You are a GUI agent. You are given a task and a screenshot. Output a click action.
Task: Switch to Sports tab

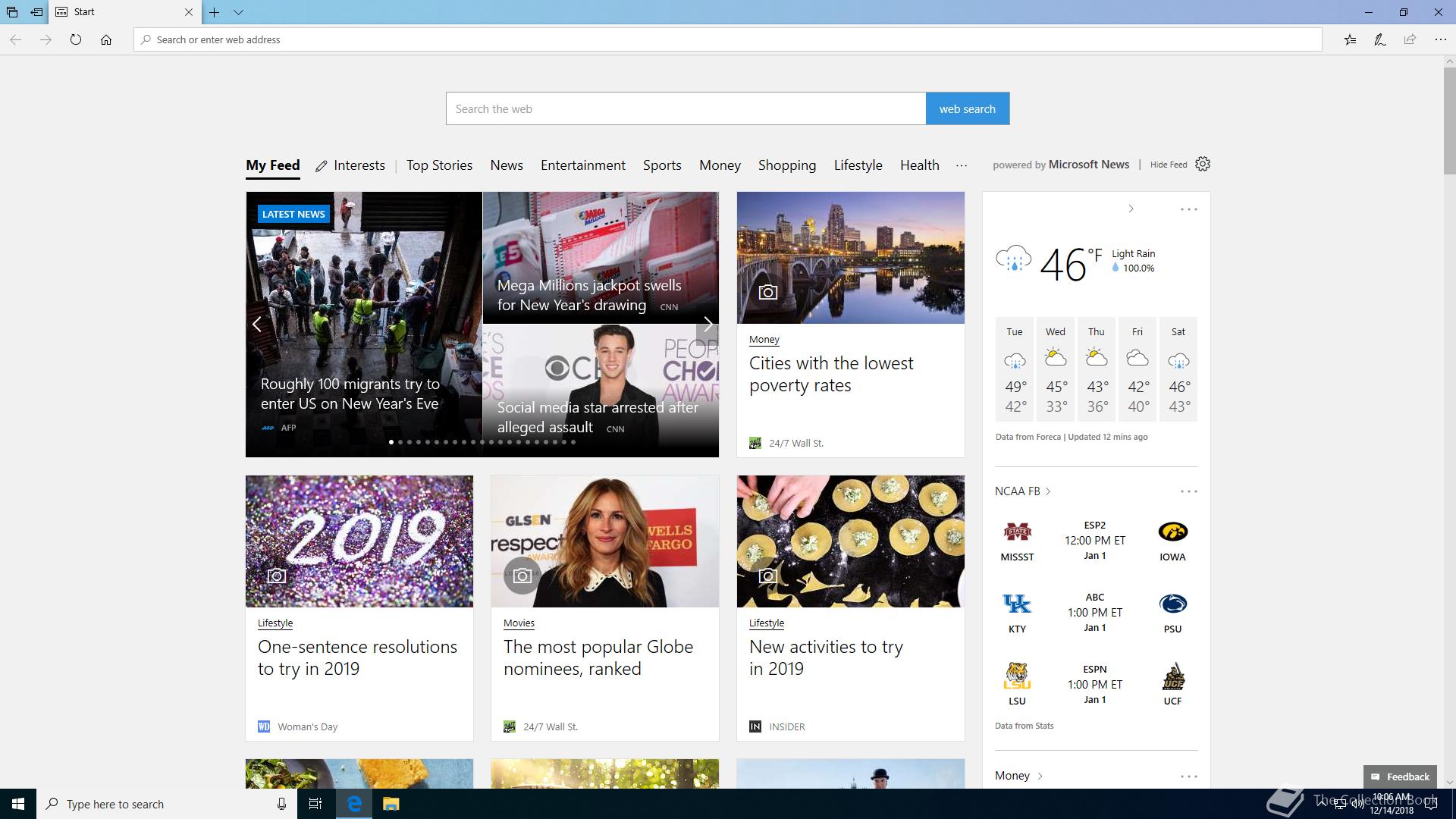[662, 165]
